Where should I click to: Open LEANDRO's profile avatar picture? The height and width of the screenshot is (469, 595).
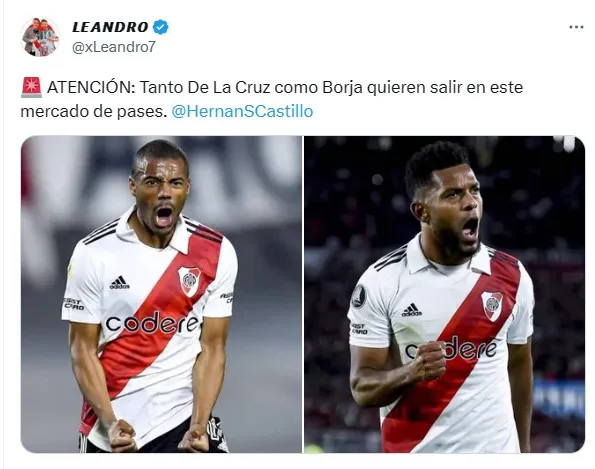pyautogui.click(x=40, y=37)
